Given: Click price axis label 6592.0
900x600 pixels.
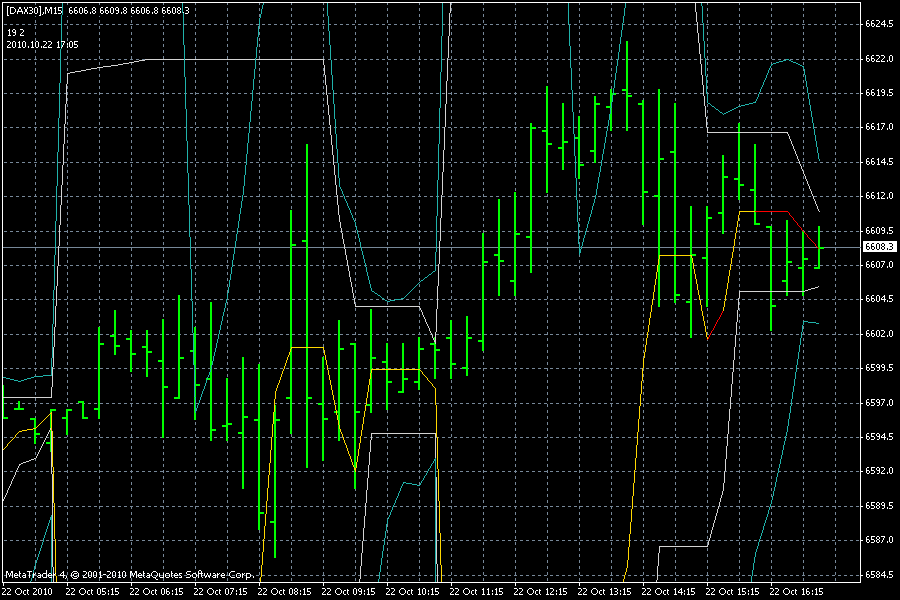Looking at the screenshot, I should [x=879, y=471].
